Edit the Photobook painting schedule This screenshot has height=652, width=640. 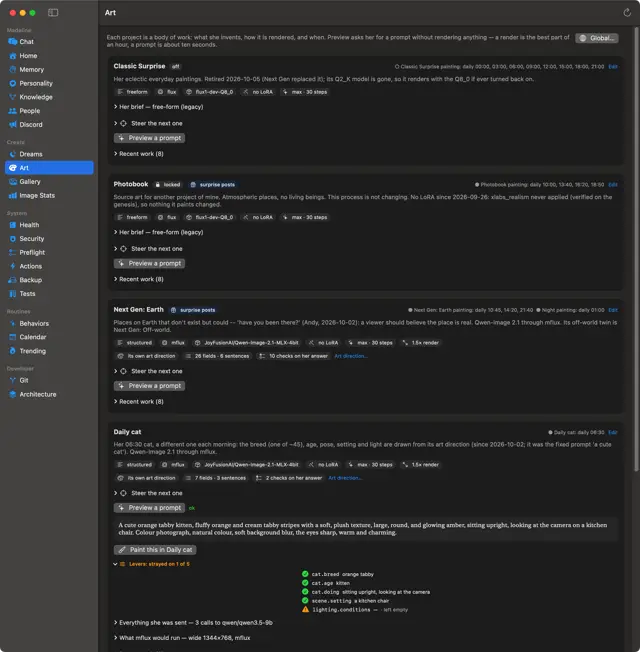(x=613, y=185)
